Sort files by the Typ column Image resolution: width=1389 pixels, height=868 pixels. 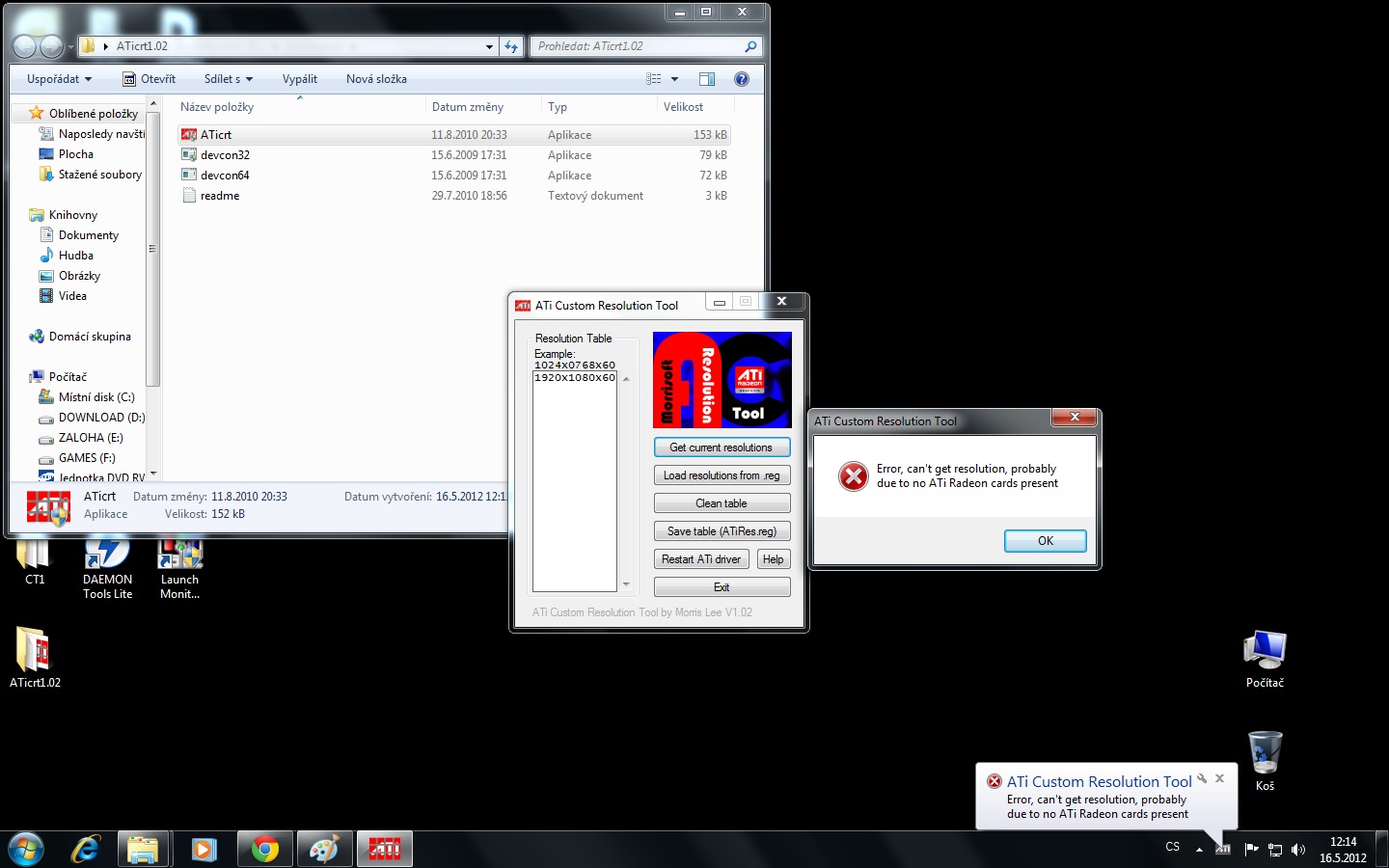pyautogui.click(x=599, y=107)
